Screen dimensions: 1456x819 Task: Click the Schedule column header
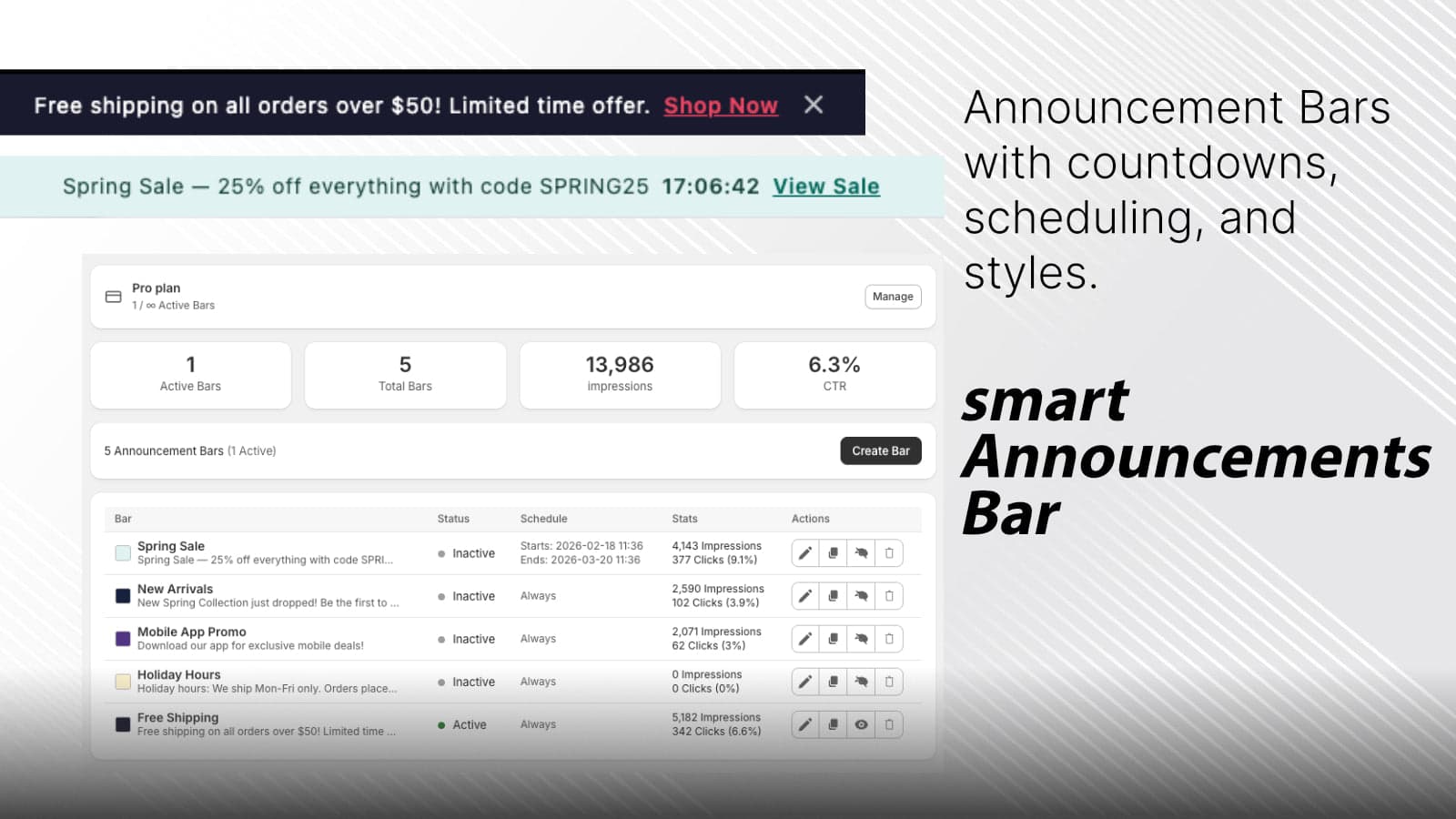[544, 519]
